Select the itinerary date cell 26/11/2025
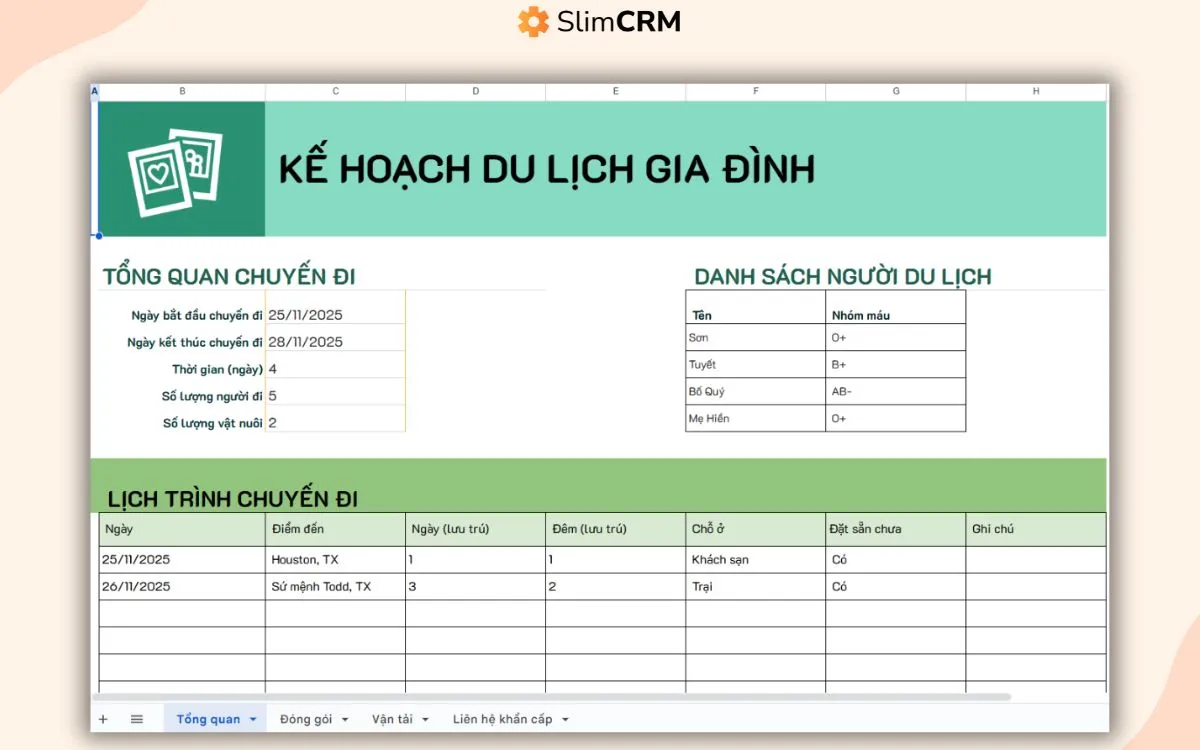The image size is (1200, 750). pos(182,586)
